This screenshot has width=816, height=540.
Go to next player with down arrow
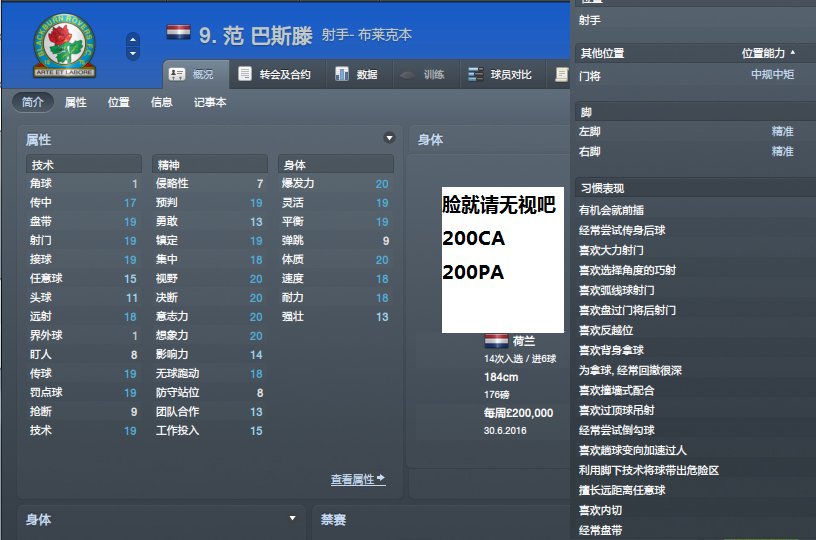tap(133, 53)
